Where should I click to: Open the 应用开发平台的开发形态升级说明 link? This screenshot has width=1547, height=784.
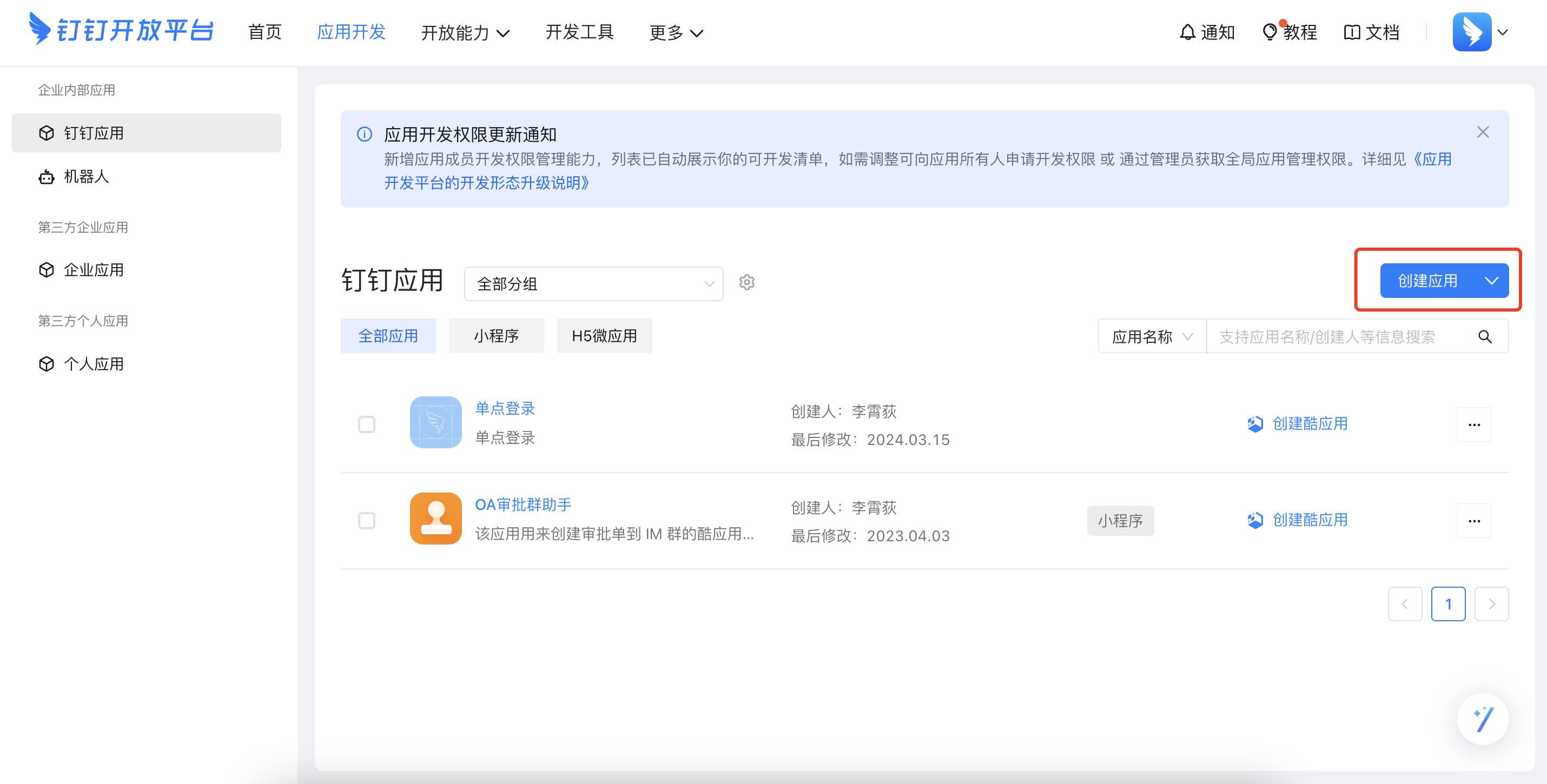tap(486, 183)
